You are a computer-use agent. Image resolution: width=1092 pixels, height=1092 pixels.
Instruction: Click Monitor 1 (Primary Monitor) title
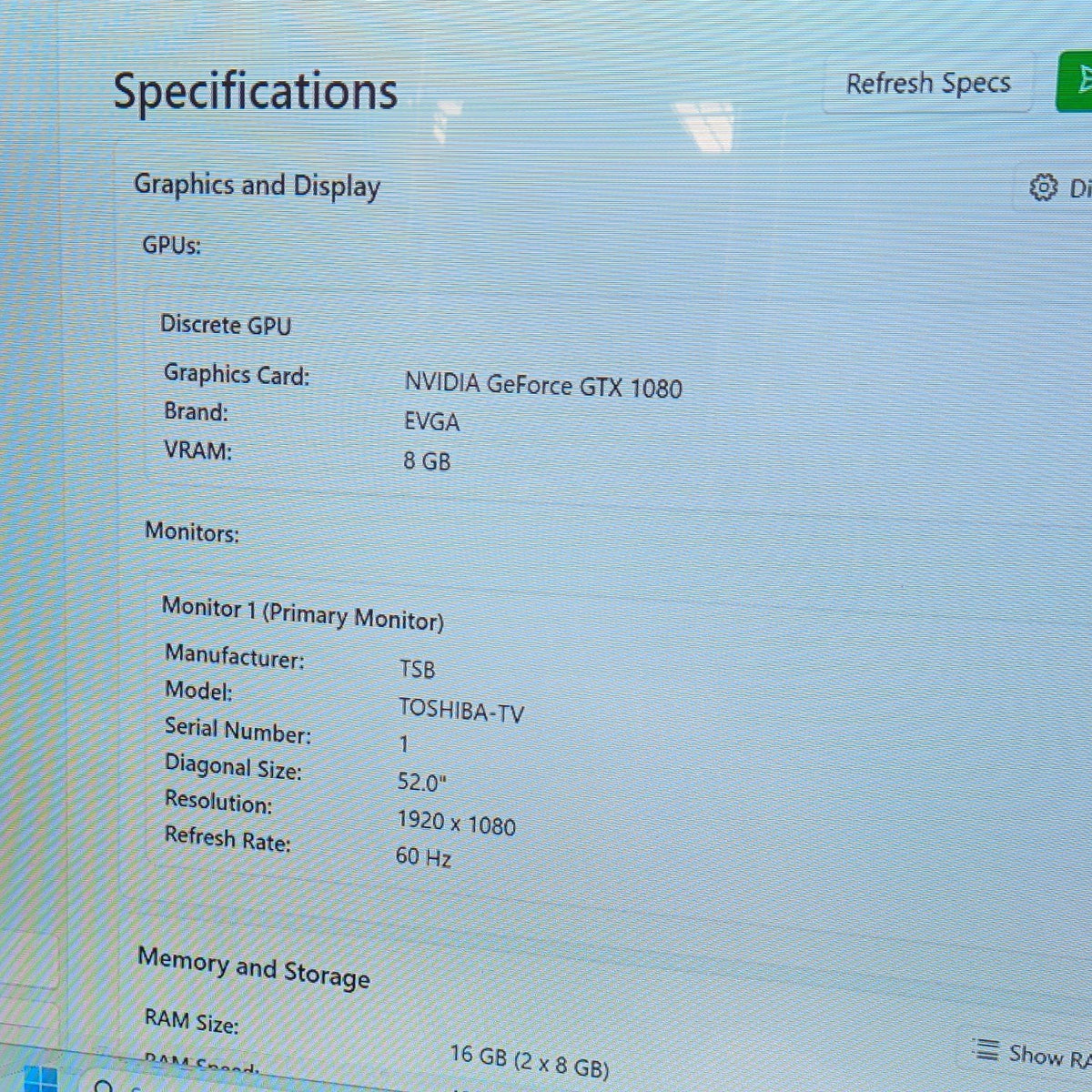(303, 614)
